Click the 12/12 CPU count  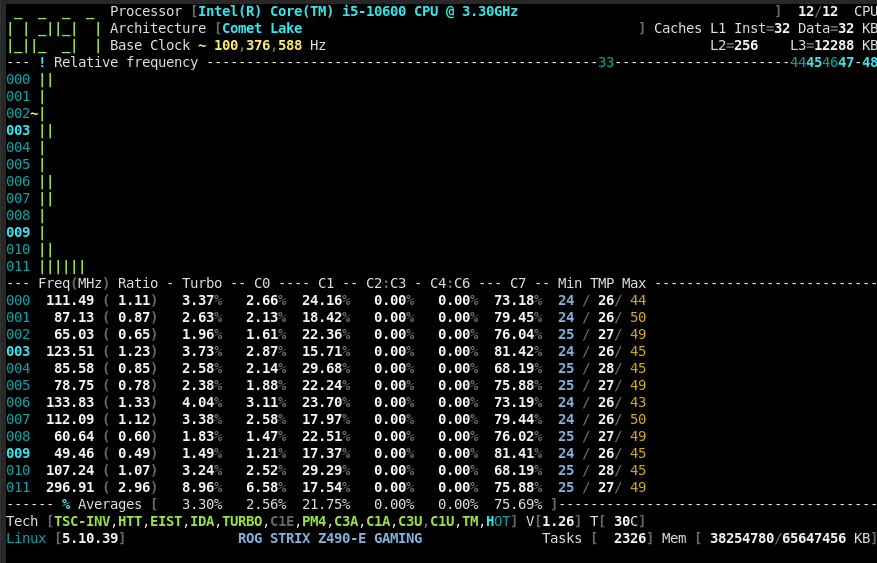click(818, 11)
